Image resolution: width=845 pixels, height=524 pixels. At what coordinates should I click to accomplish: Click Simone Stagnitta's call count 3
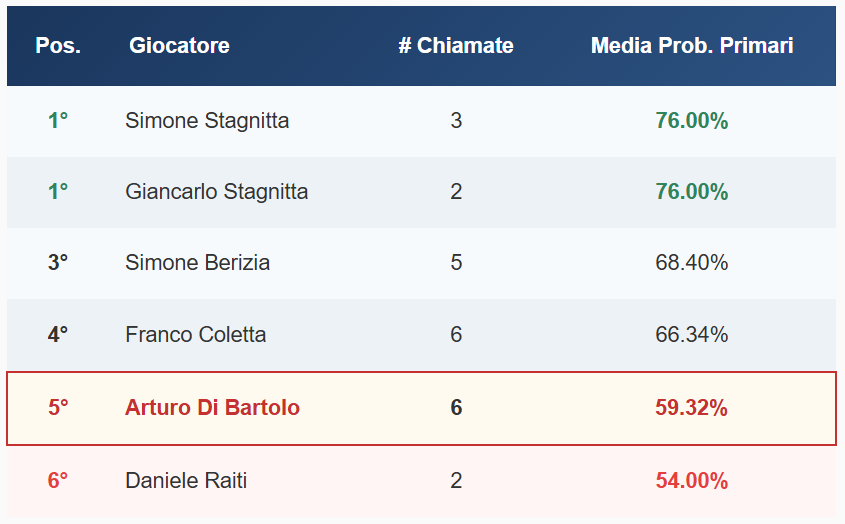pos(456,121)
